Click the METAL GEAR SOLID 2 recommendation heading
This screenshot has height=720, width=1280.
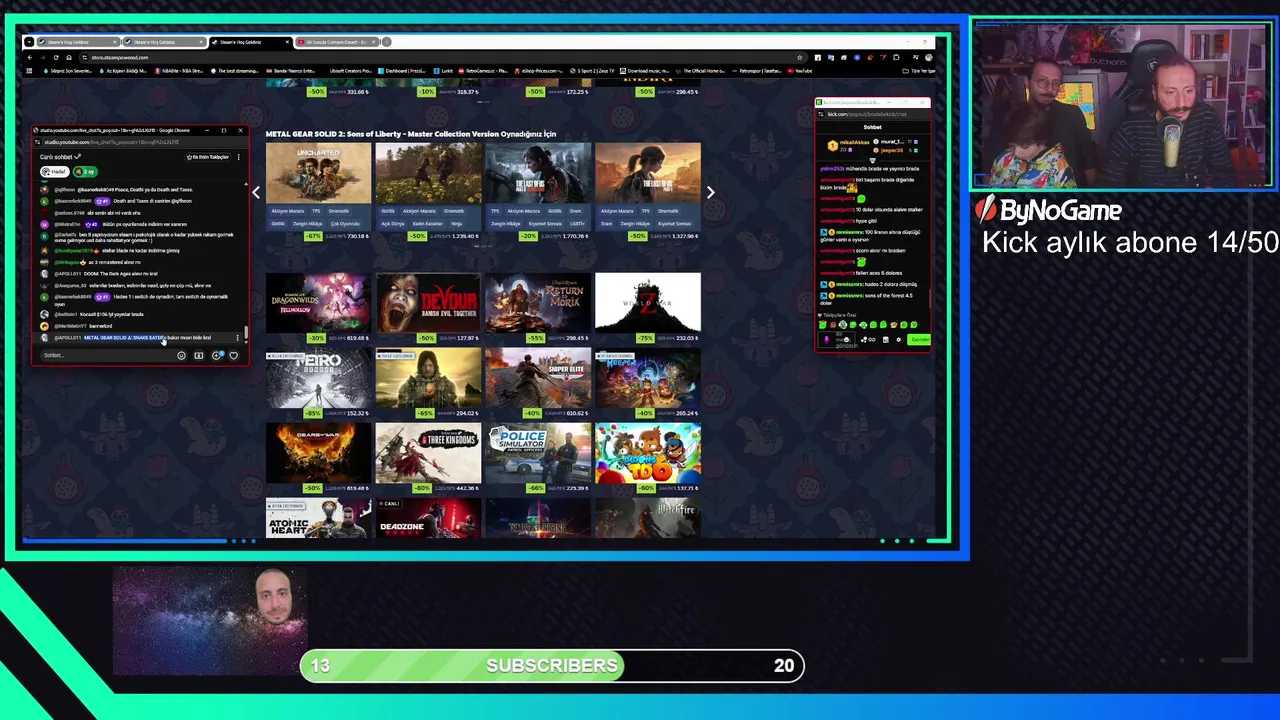pyautogui.click(x=411, y=134)
